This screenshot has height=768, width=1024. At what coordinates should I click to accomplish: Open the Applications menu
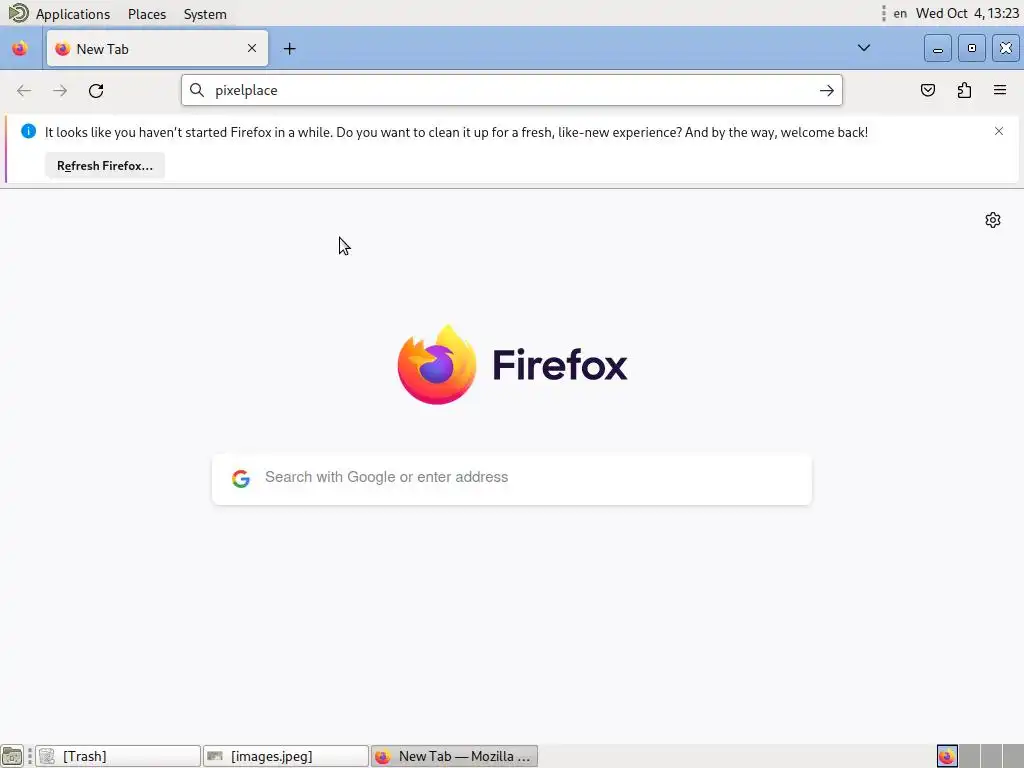tap(72, 14)
